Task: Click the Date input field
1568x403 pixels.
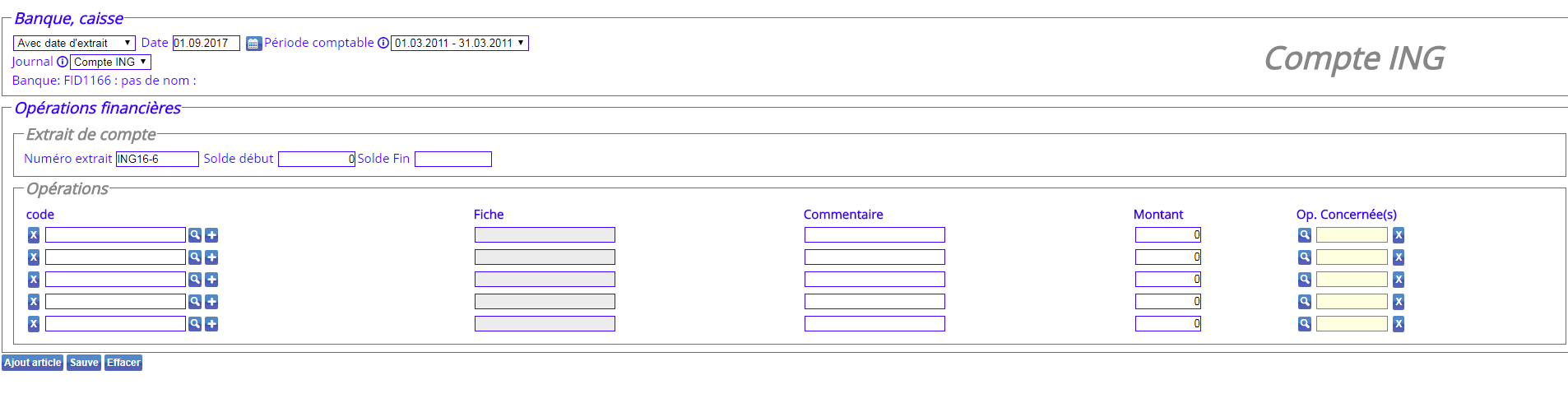Action: pos(206,43)
